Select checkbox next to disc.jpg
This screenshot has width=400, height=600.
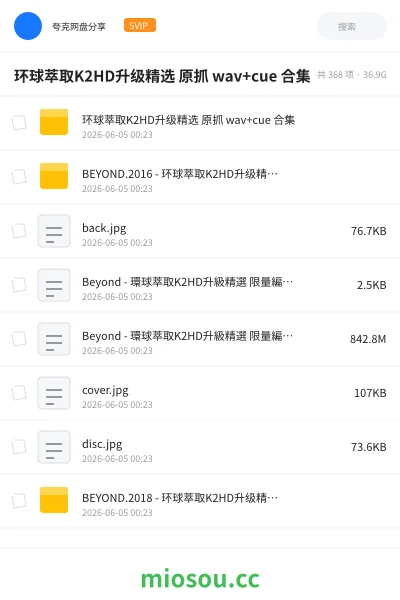point(19,447)
